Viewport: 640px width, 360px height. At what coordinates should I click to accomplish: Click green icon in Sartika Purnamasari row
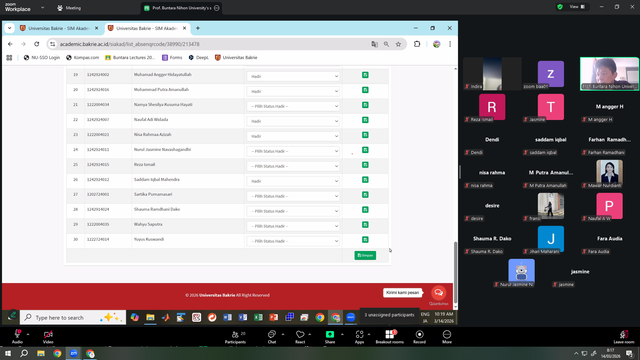point(365,195)
